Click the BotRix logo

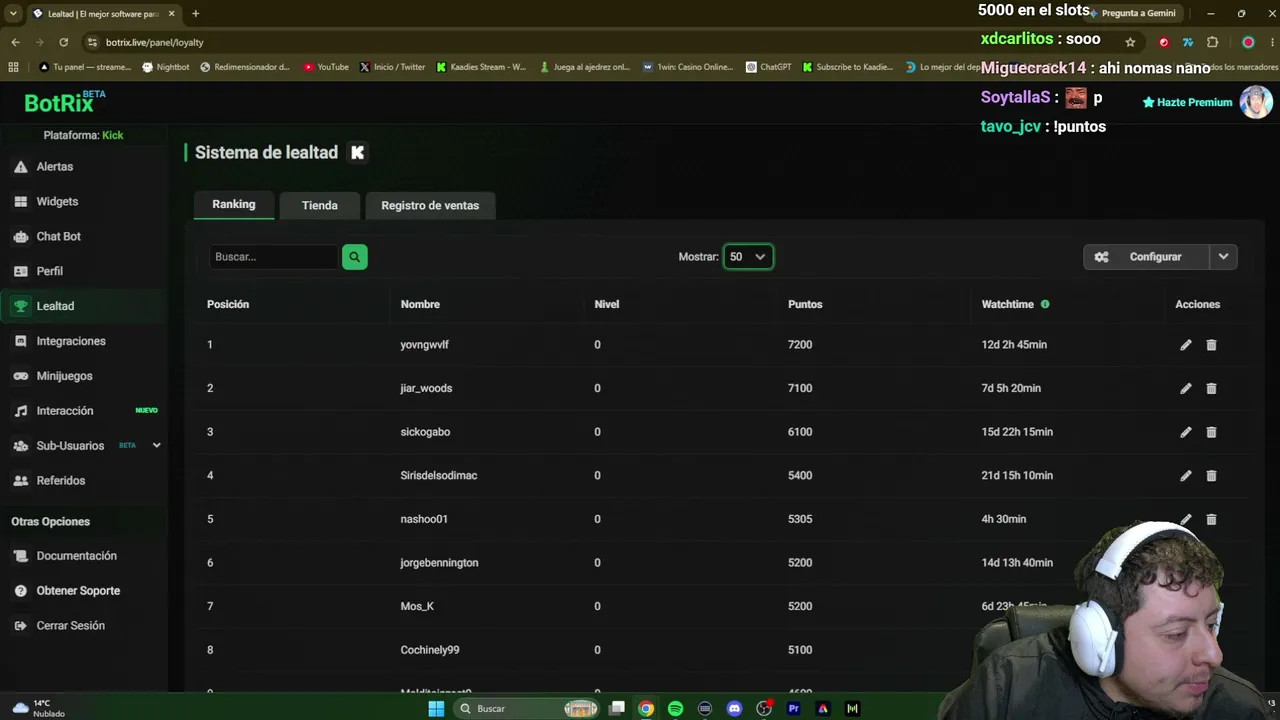point(64,102)
